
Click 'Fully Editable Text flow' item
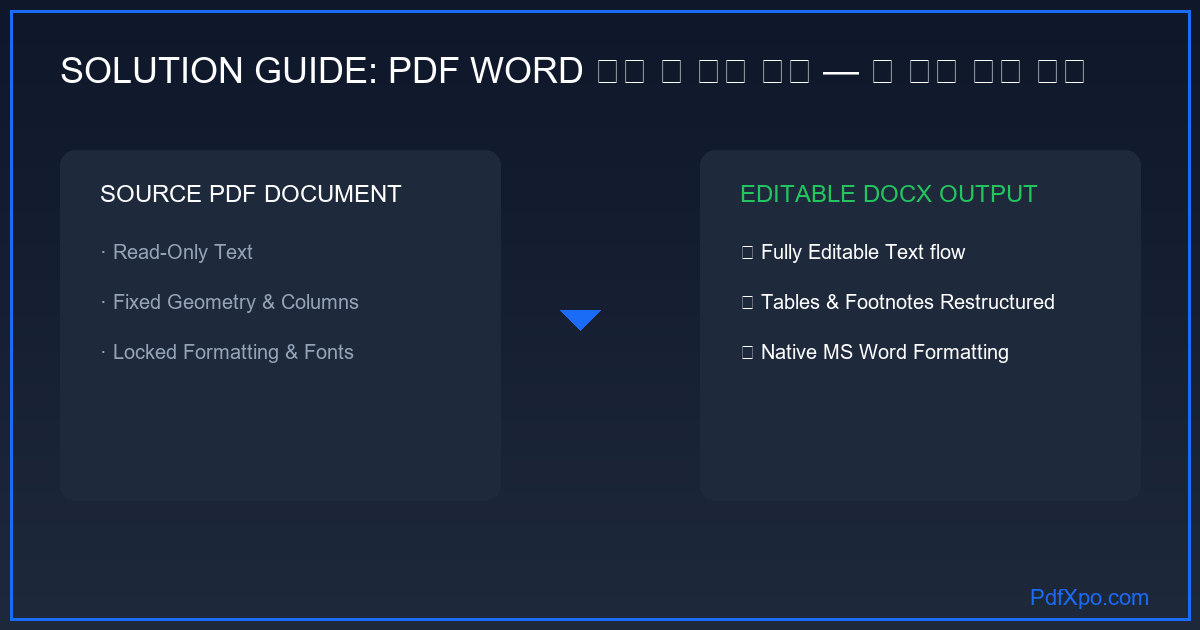(853, 252)
